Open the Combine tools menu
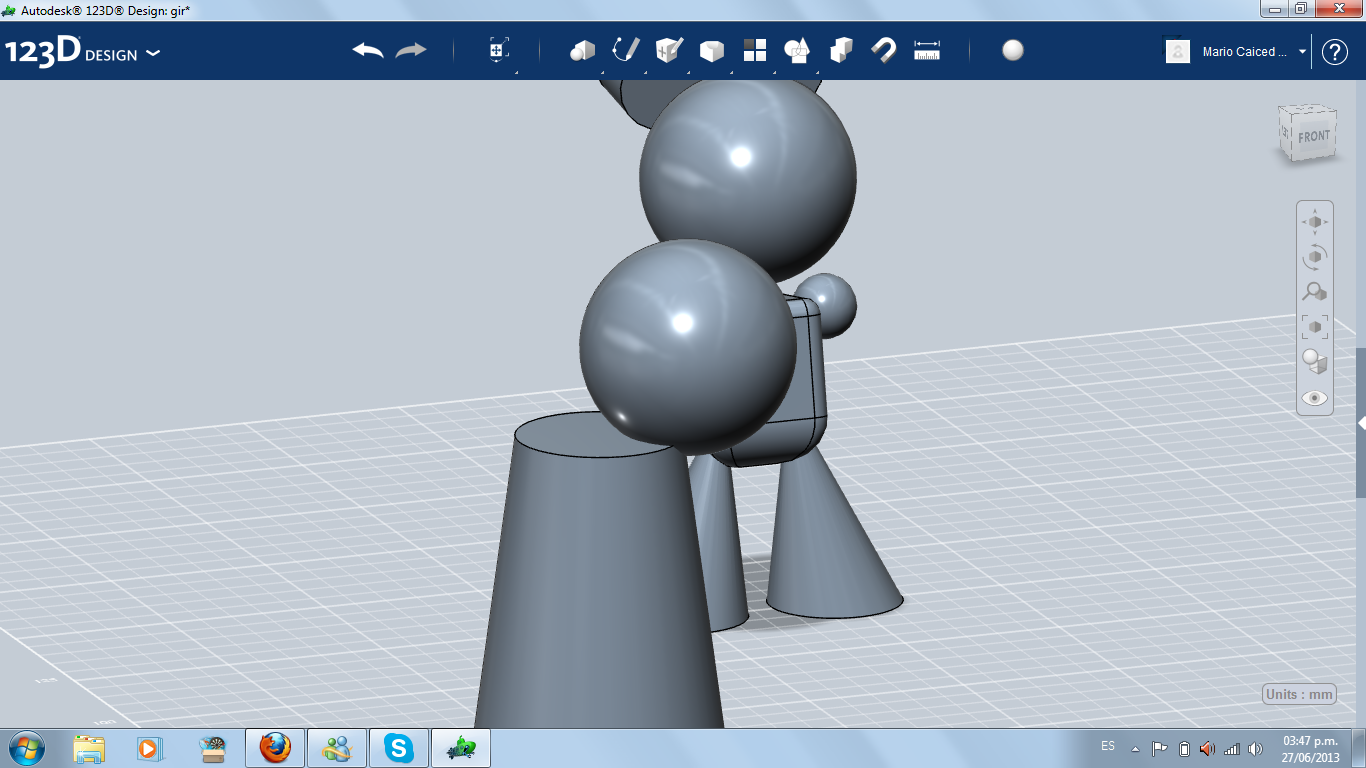1366x768 pixels. [x=841, y=51]
